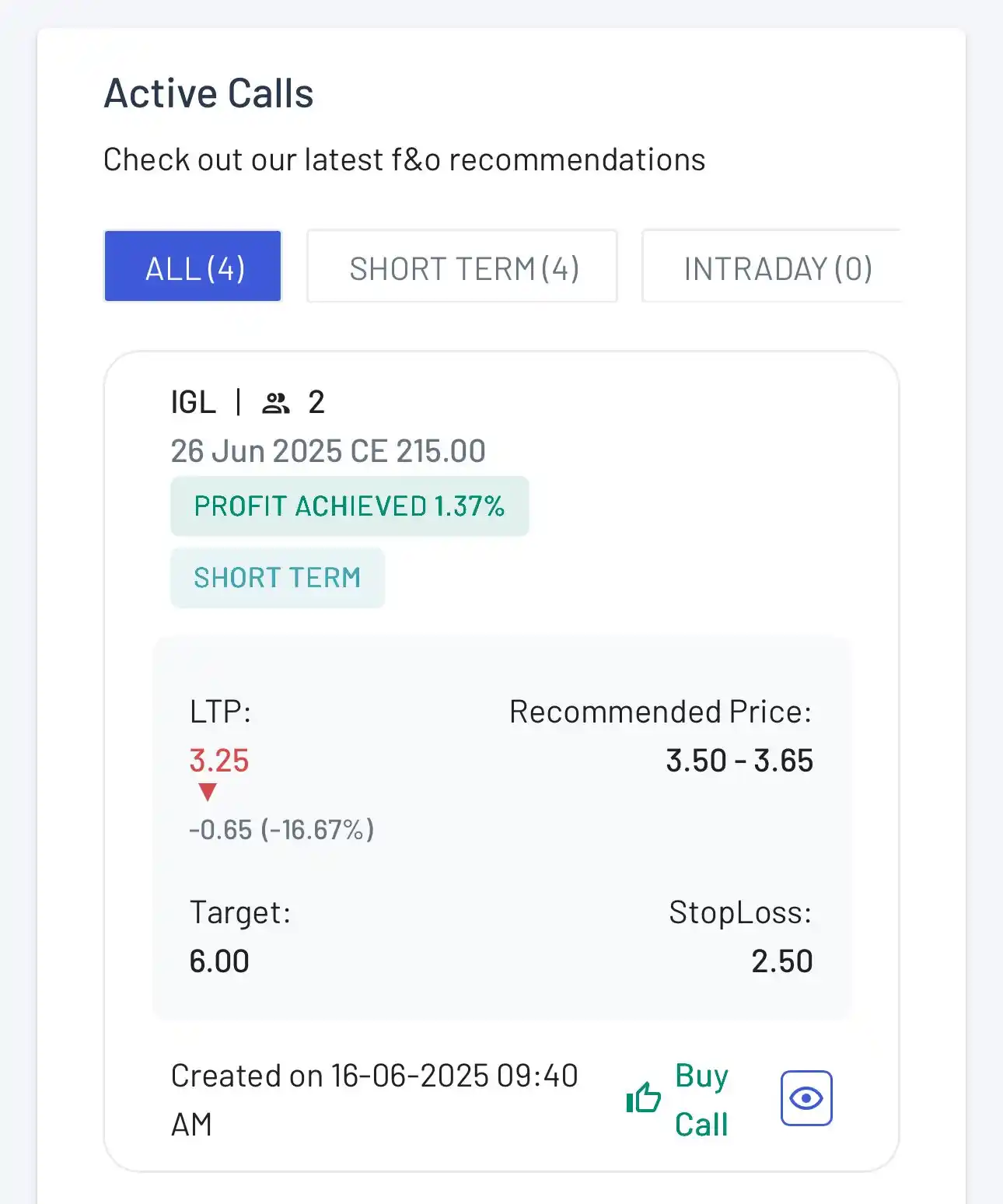Click the Target value 6.00
1003x1204 pixels.
(219, 961)
